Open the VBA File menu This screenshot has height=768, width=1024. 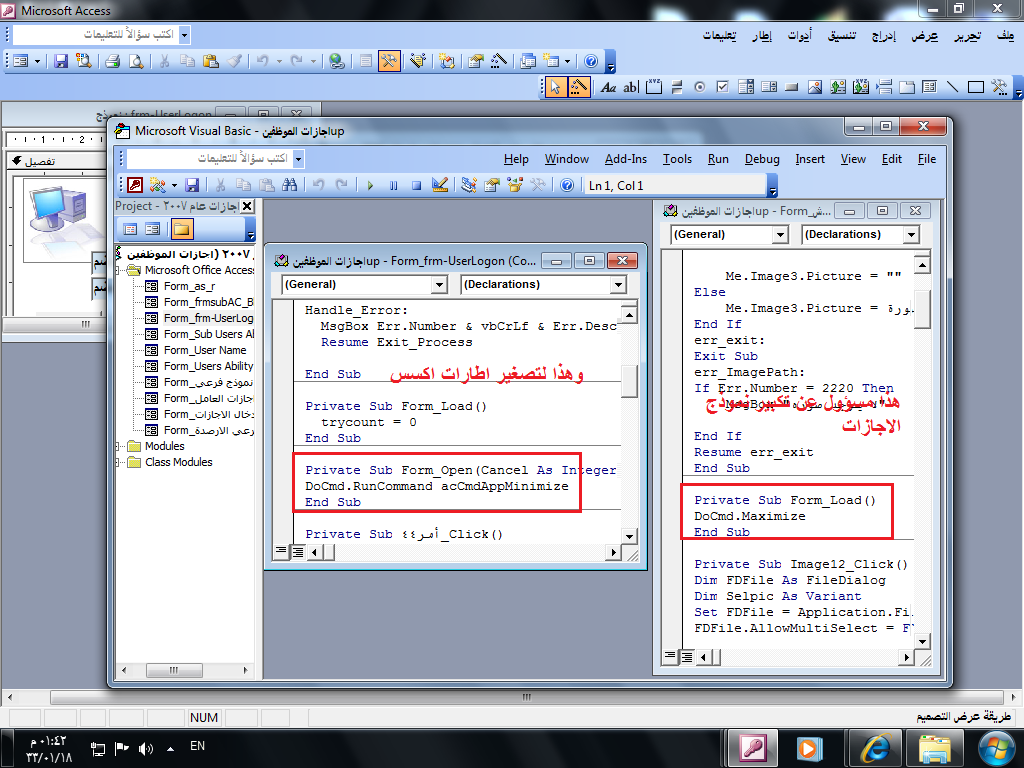[x=927, y=159]
